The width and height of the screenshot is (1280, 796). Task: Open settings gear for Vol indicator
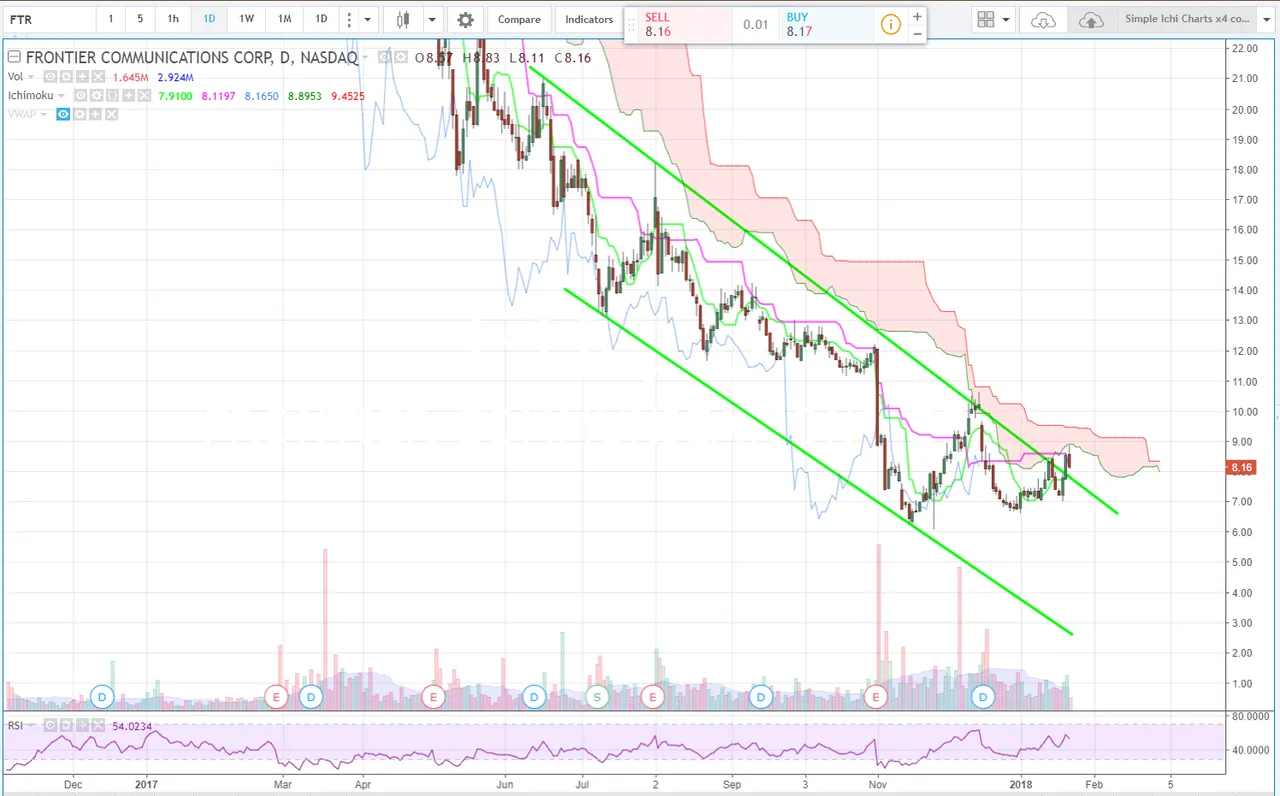pyautogui.click(x=66, y=77)
